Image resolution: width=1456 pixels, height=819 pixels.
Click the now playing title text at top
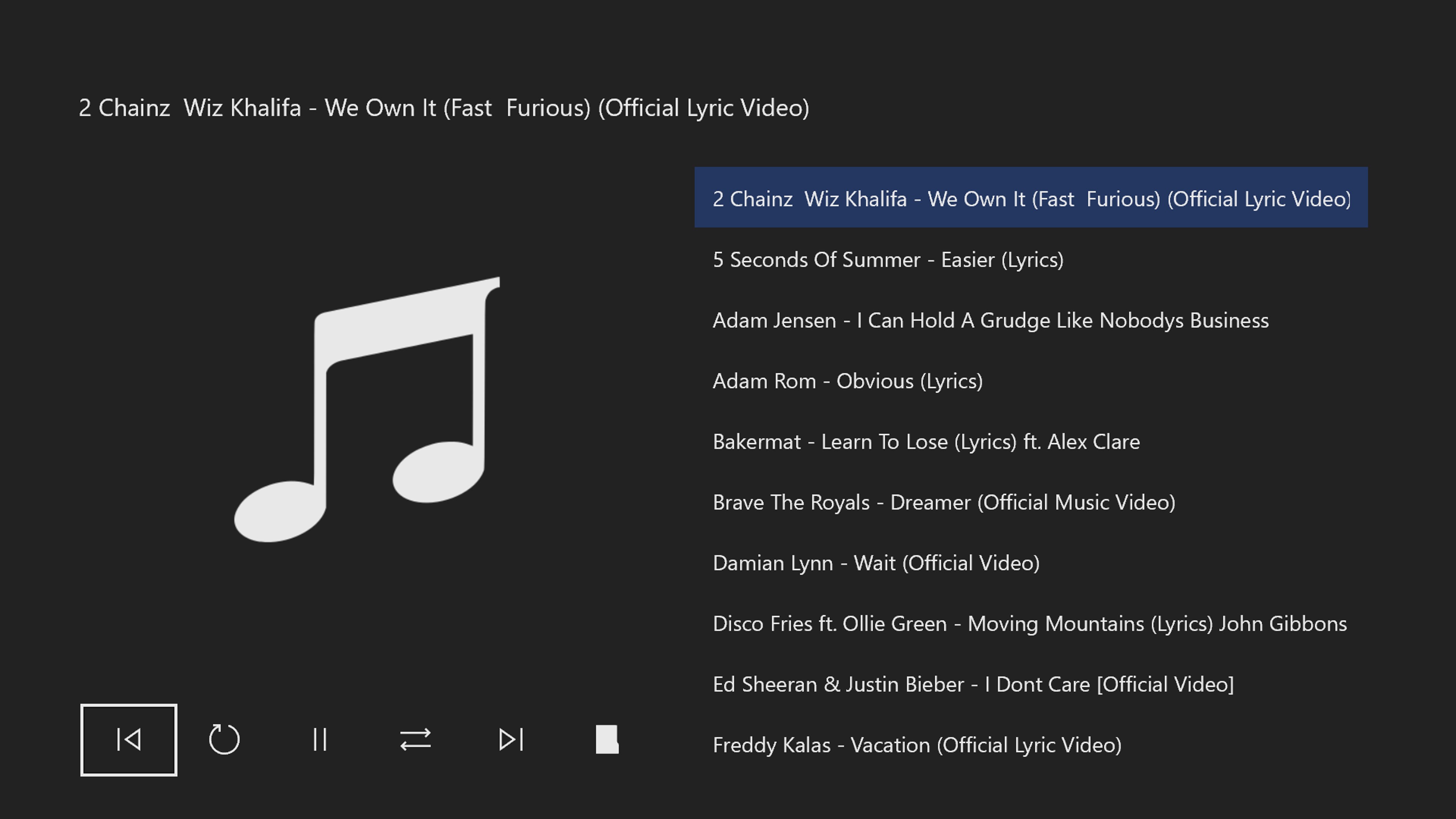coord(445,107)
